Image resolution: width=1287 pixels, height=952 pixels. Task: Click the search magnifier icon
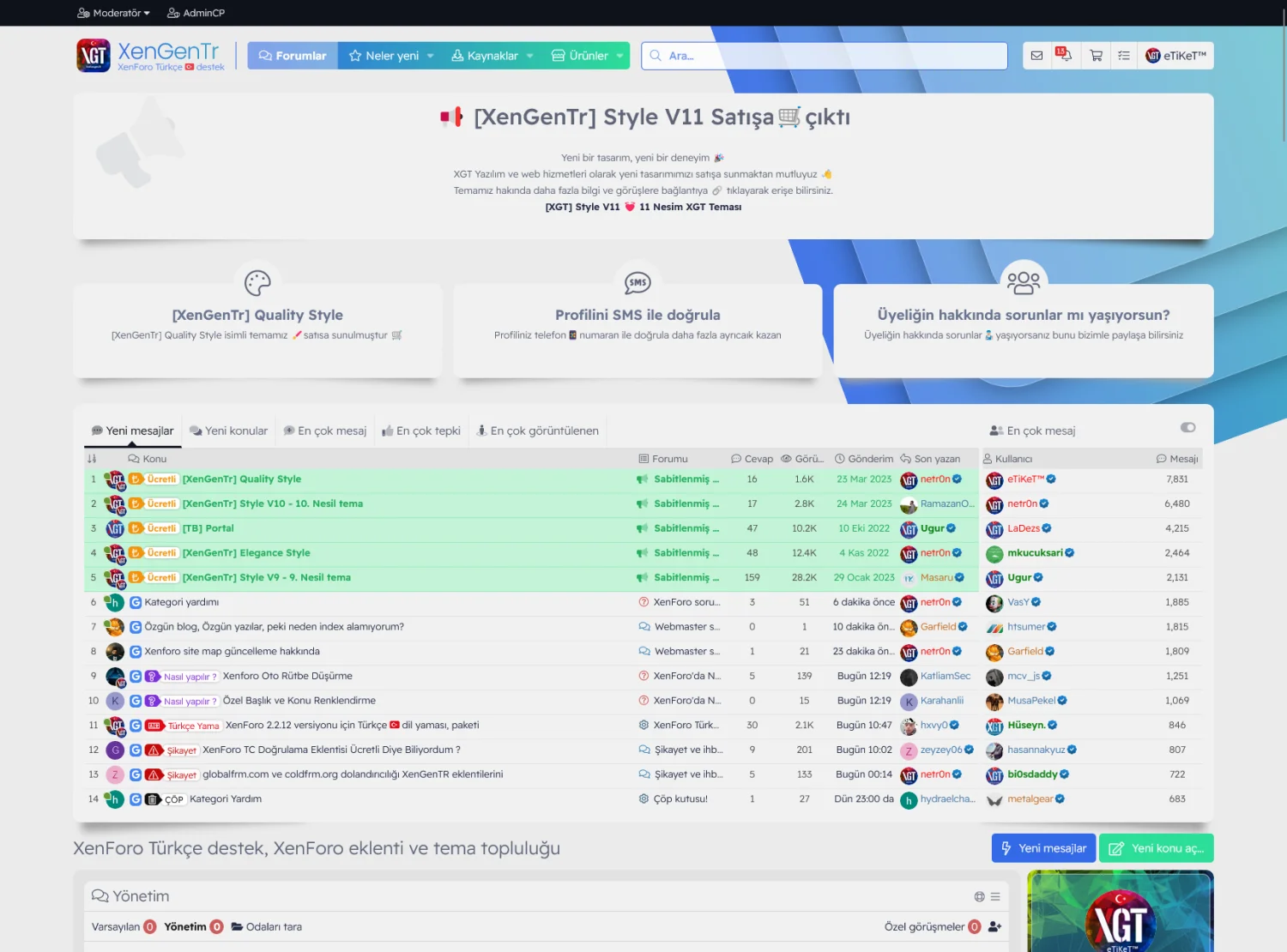[656, 56]
